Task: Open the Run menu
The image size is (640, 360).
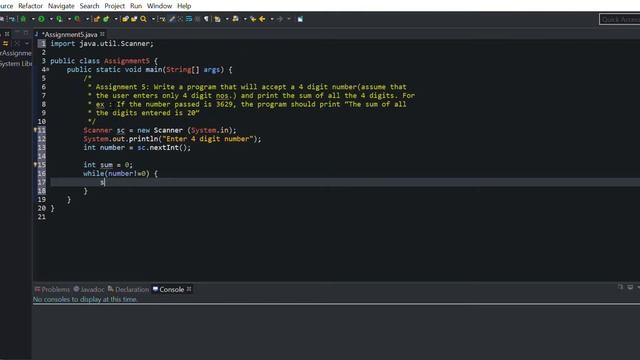Action: (136, 6)
